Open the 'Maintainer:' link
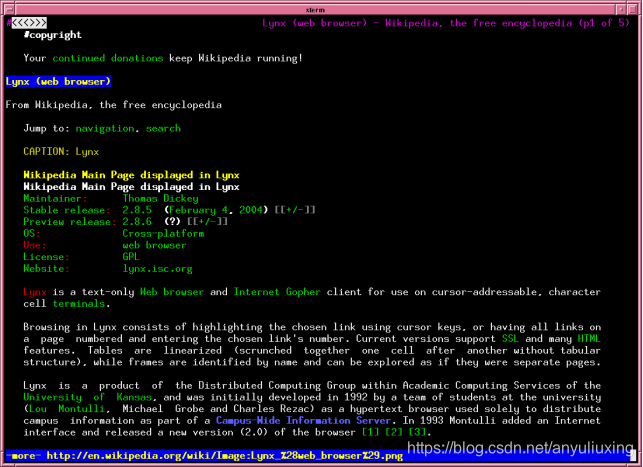 pos(55,199)
